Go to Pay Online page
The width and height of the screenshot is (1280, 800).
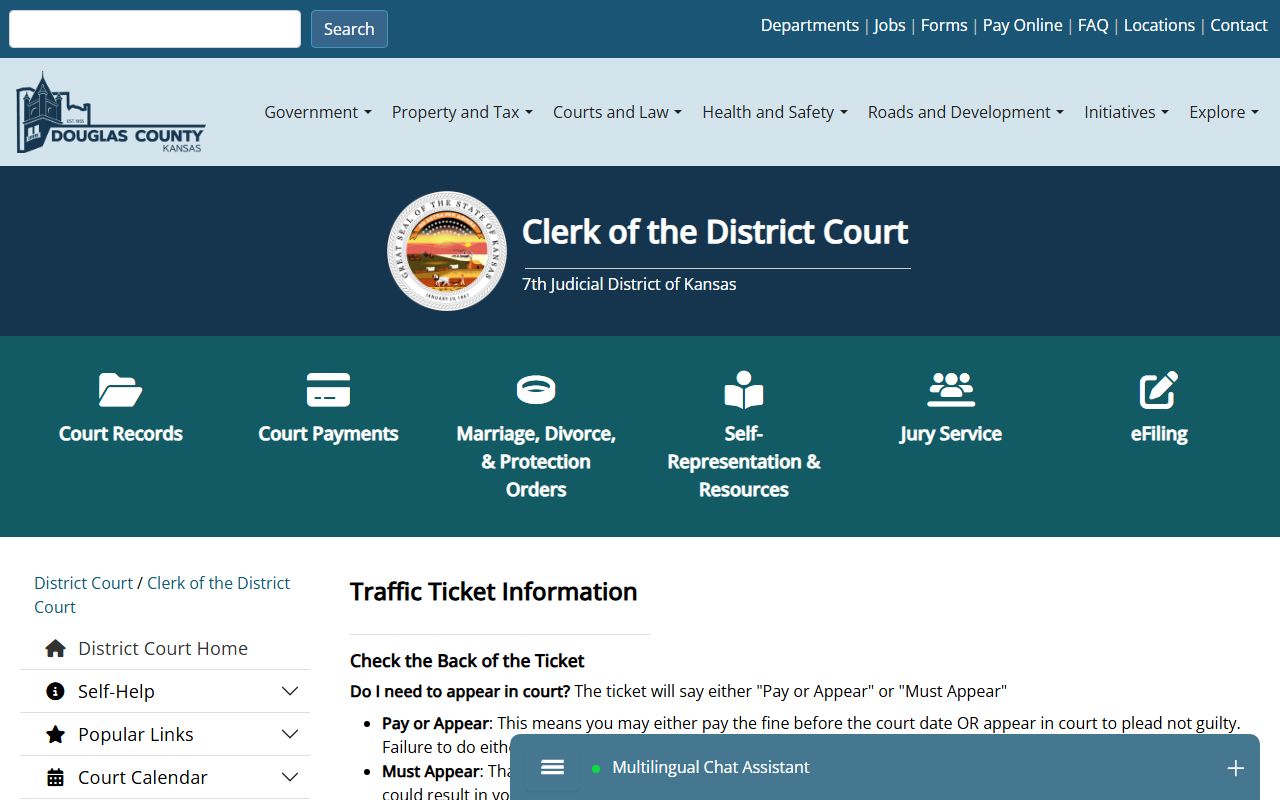[x=1023, y=25]
